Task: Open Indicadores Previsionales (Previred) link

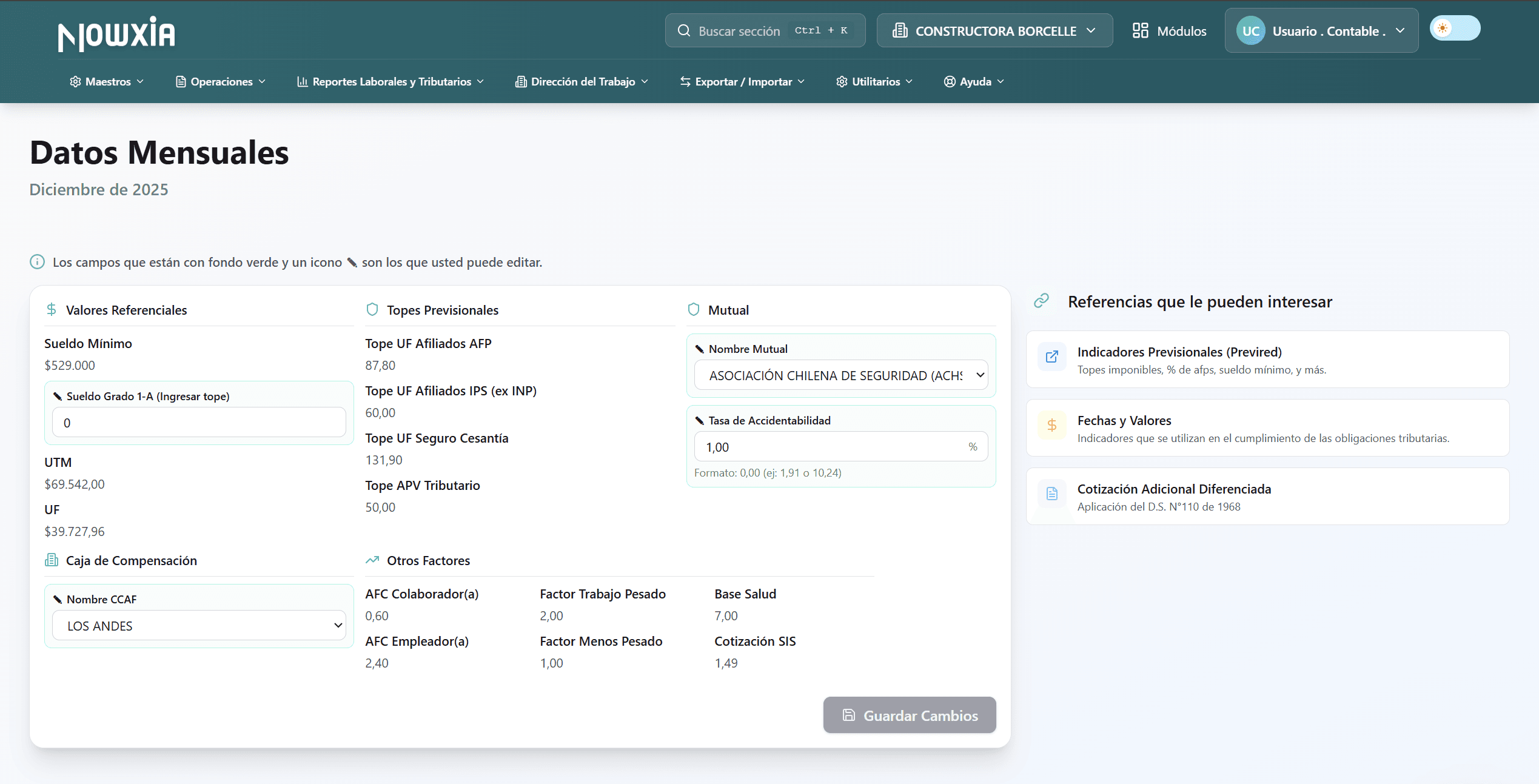Action: tap(1267, 359)
